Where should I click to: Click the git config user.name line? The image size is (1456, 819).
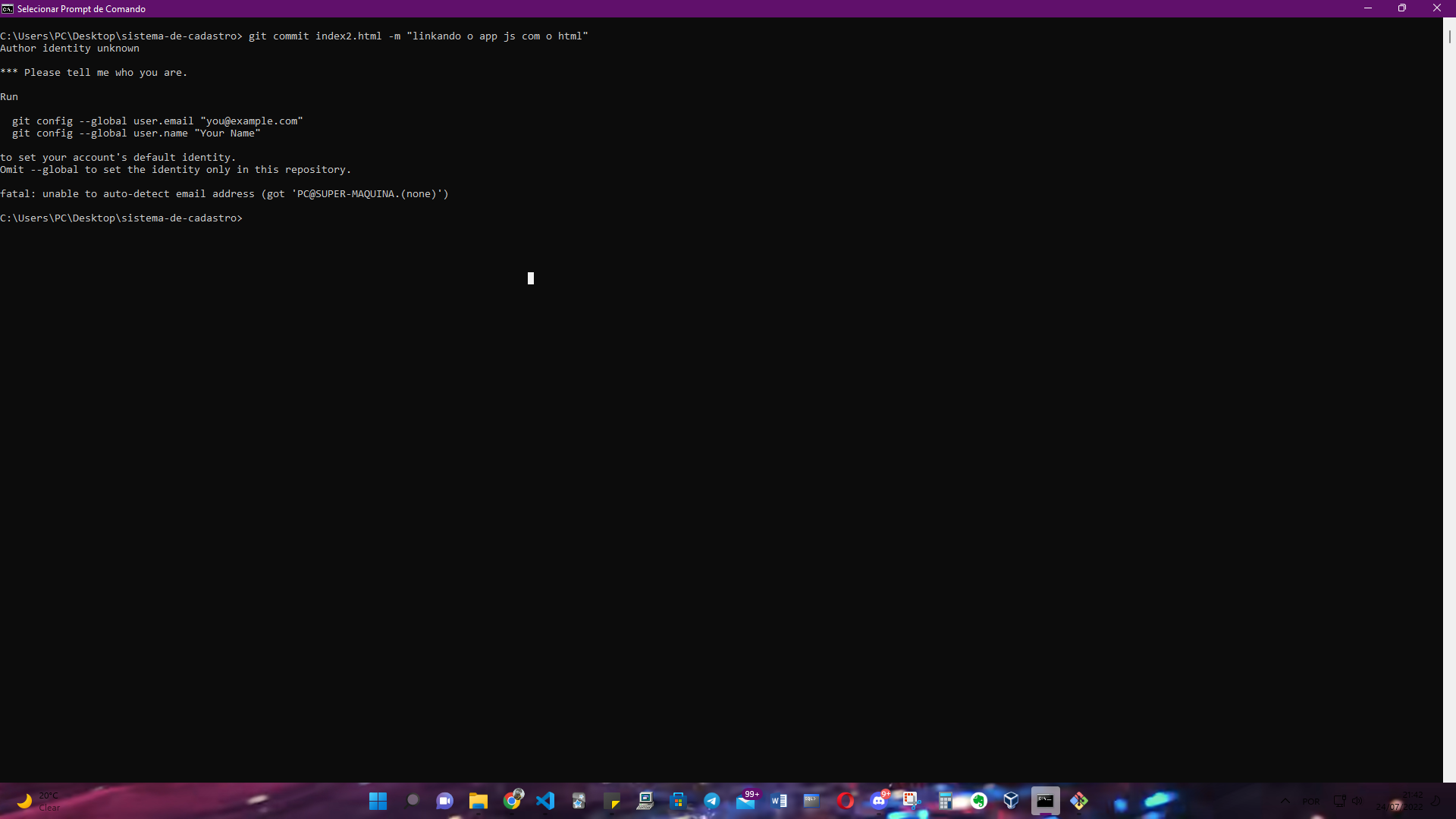pos(136,133)
